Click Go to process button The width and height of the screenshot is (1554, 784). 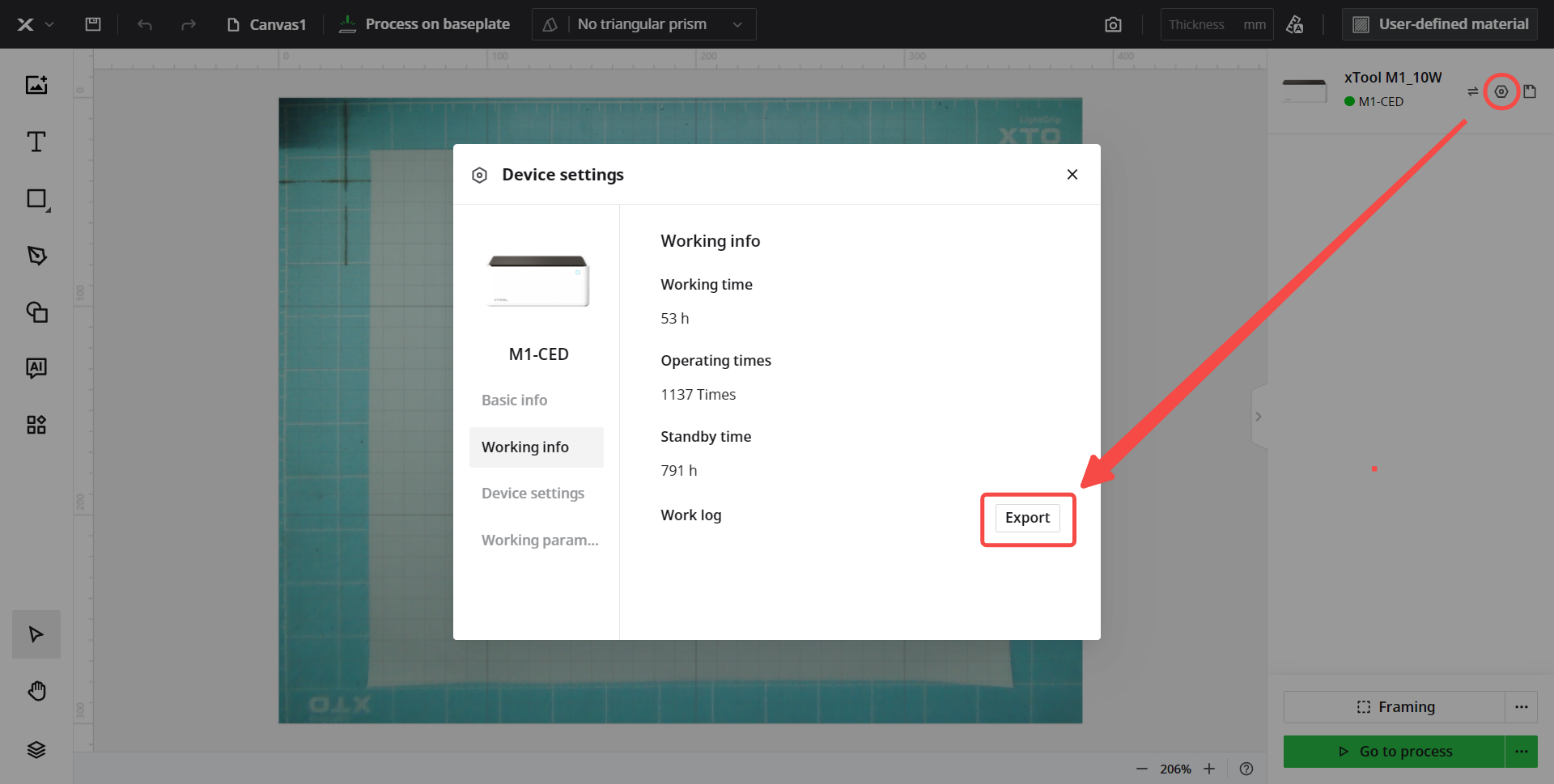click(1395, 752)
